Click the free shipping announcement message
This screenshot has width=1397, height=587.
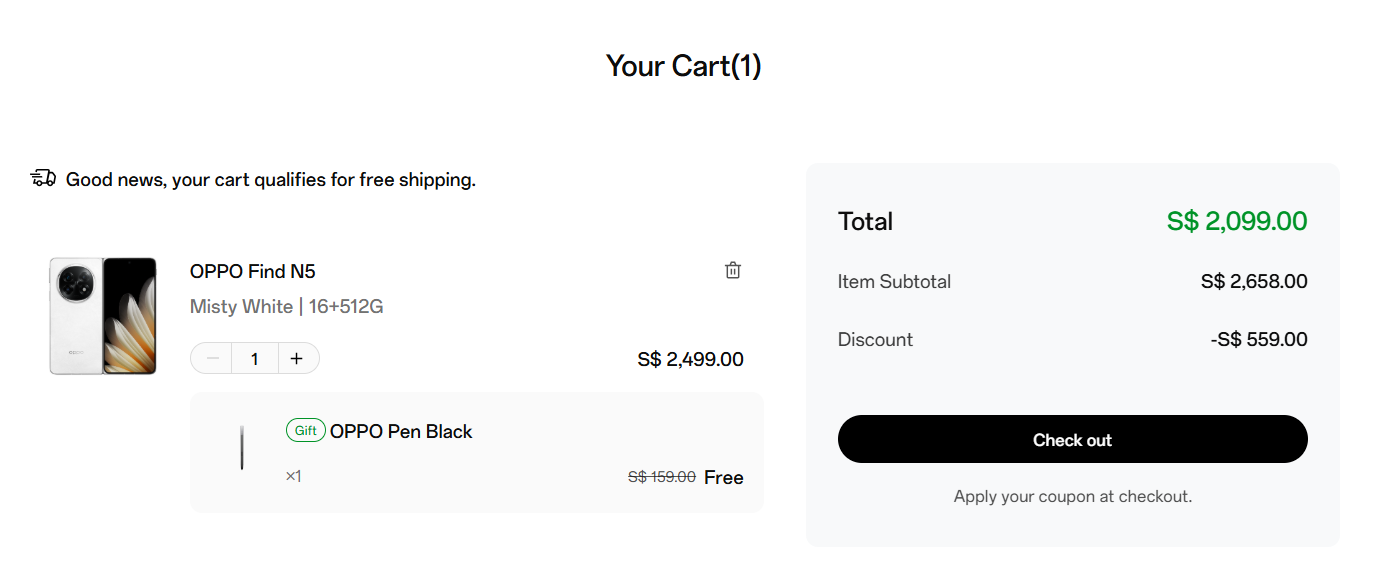click(x=270, y=179)
